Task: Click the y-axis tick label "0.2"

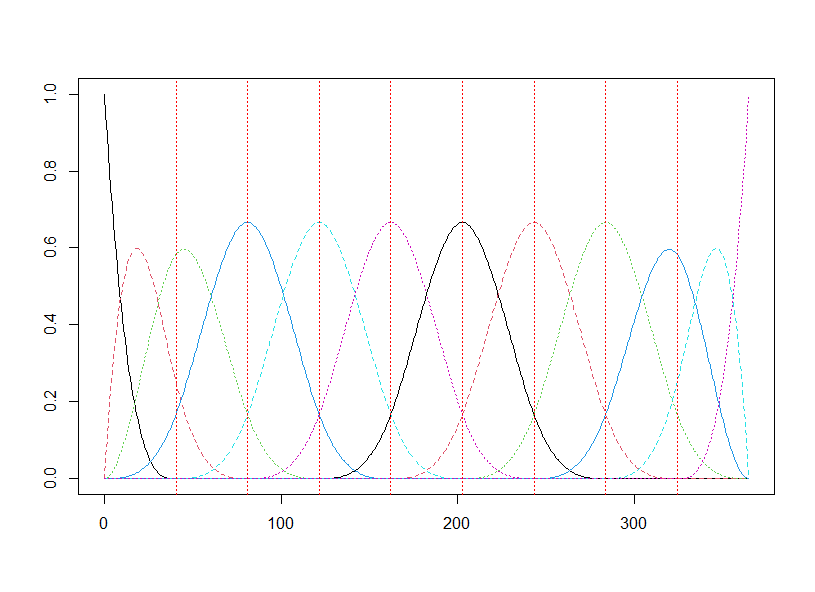Action: click(x=50, y=401)
